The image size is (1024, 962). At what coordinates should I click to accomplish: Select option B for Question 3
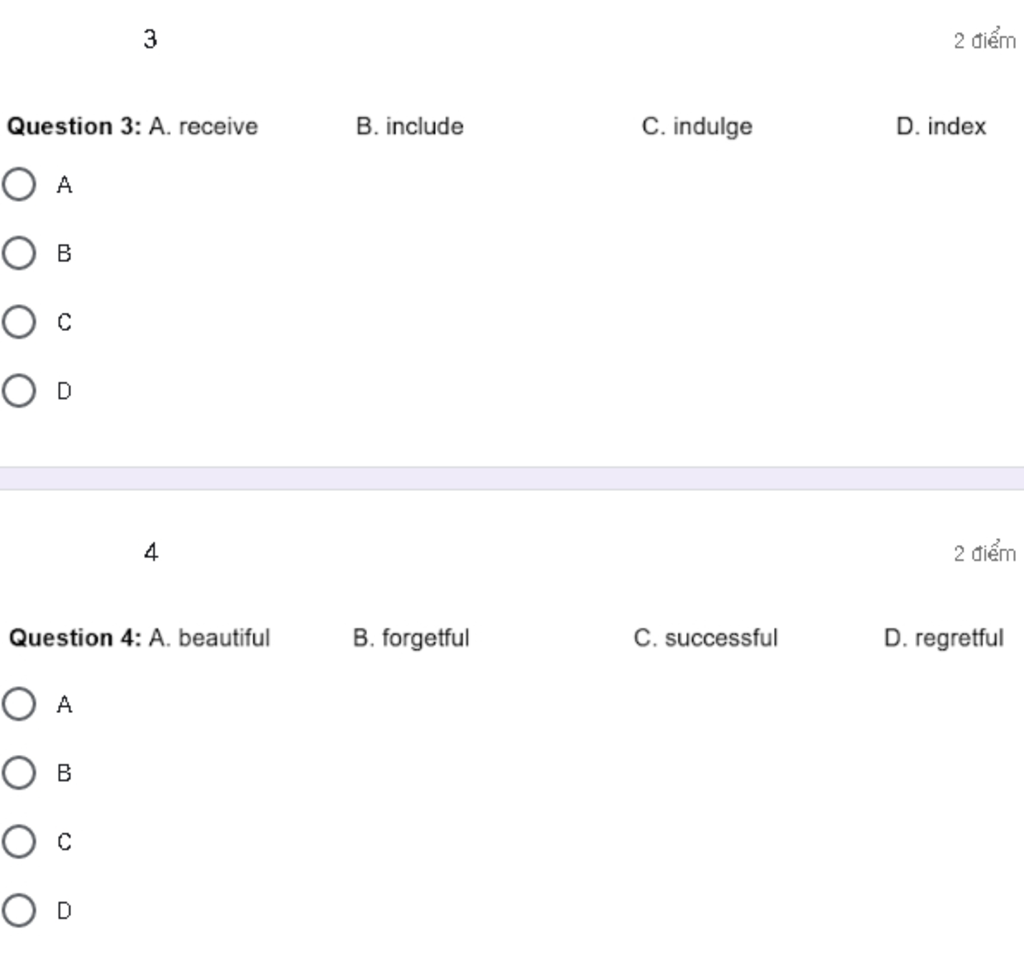coord(19,253)
